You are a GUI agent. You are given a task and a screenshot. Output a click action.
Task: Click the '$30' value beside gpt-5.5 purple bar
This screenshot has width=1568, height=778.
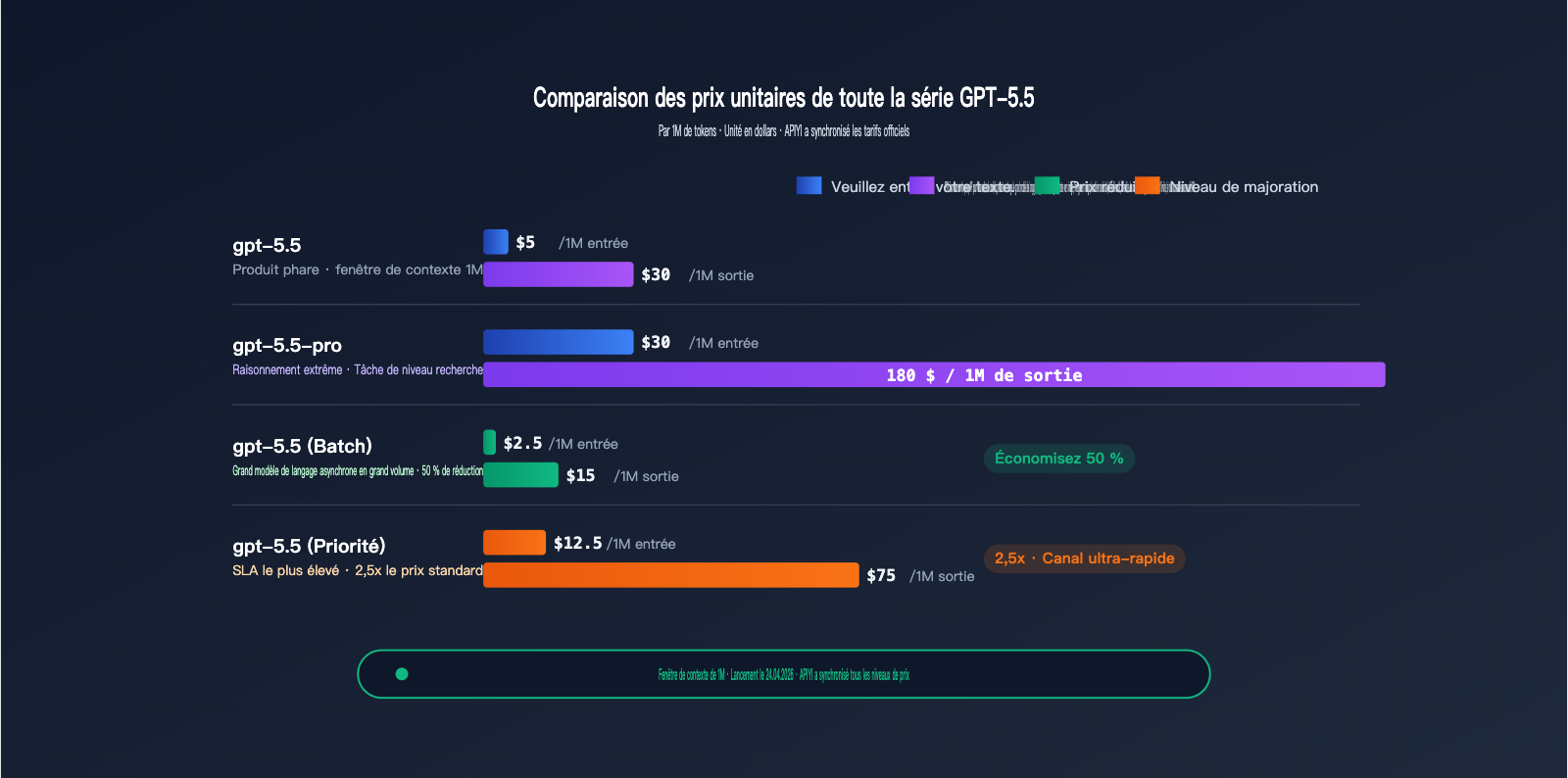coord(656,274)
